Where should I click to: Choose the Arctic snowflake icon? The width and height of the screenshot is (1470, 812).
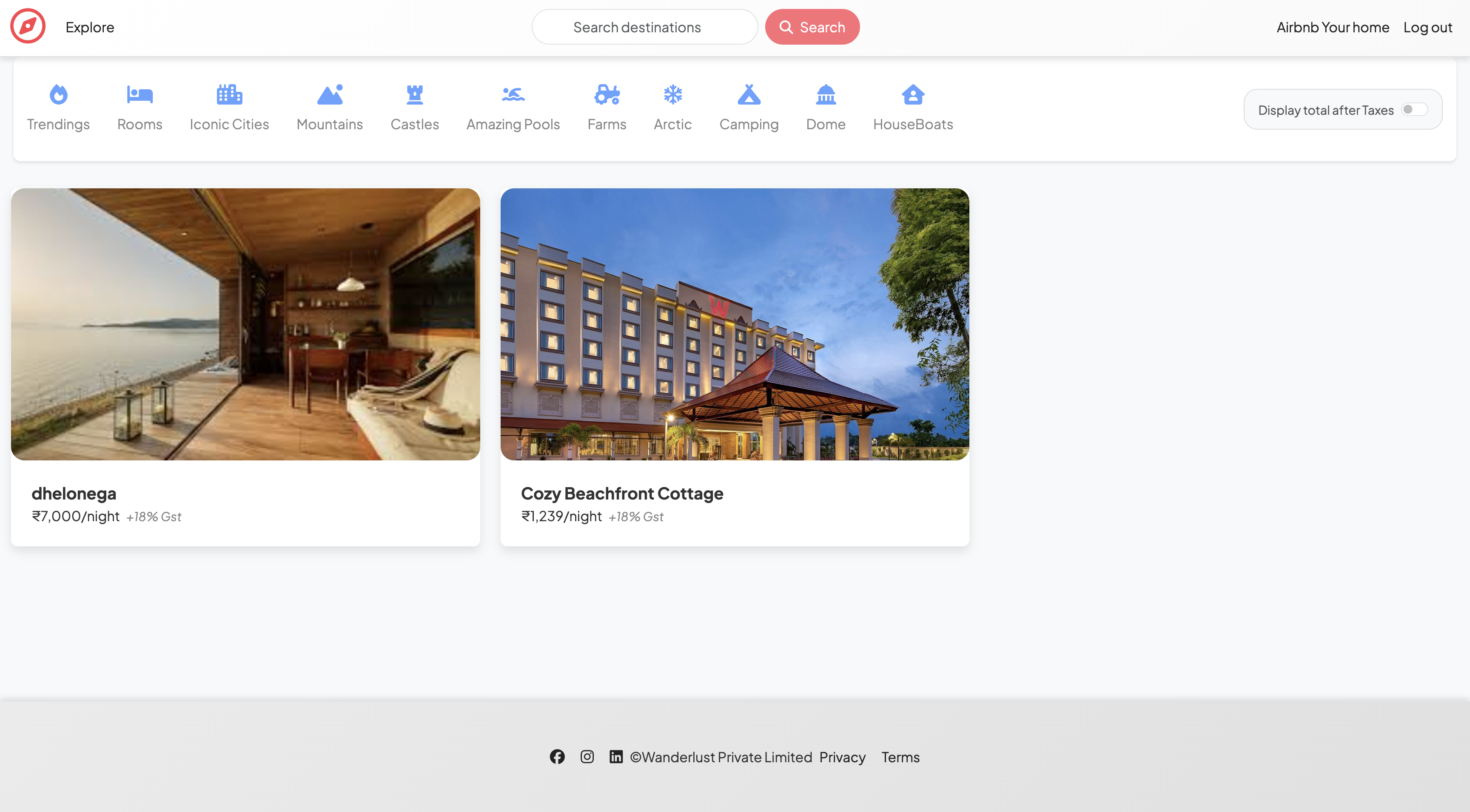673,95
